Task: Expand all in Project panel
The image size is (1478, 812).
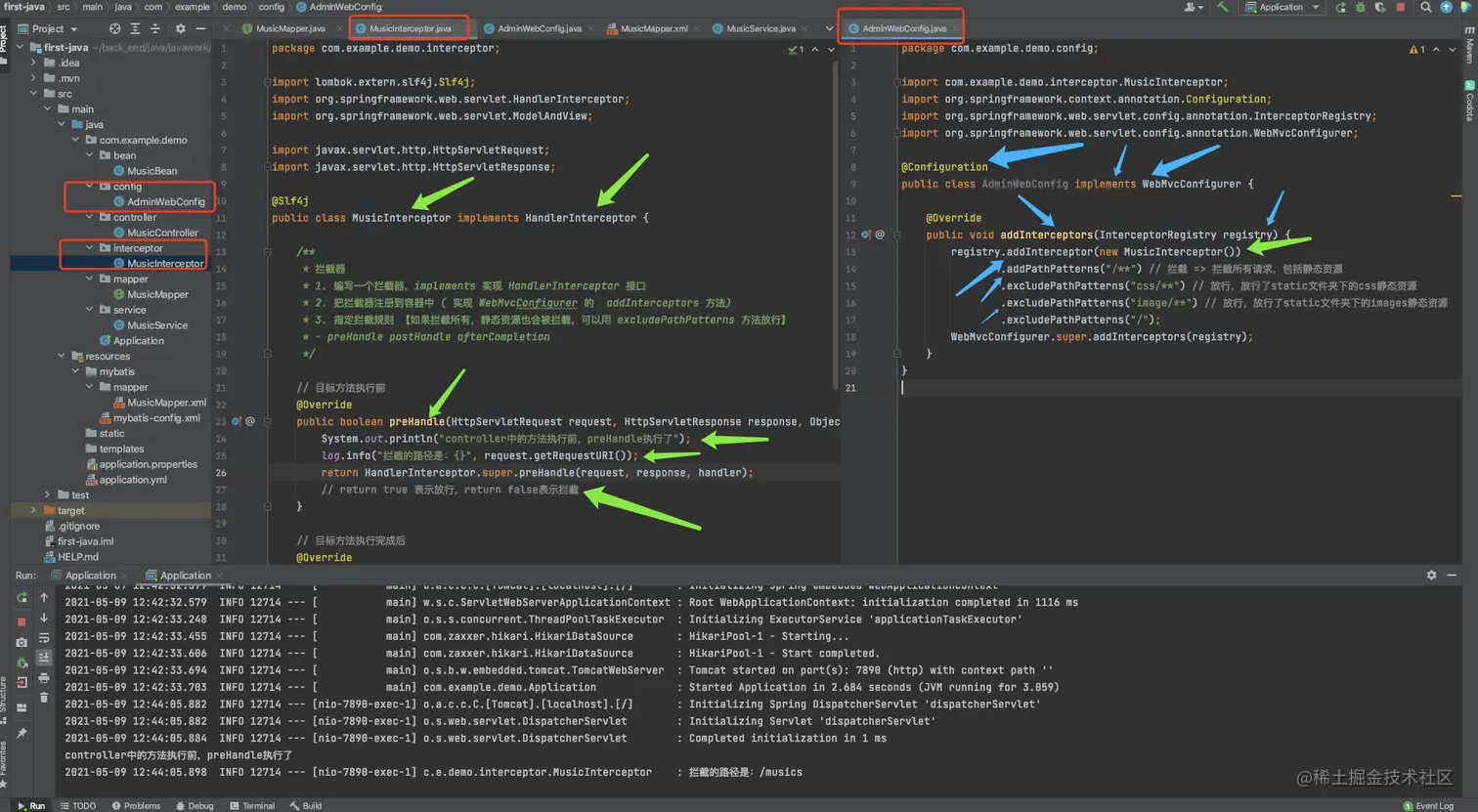Action: (x=135, y=29)
